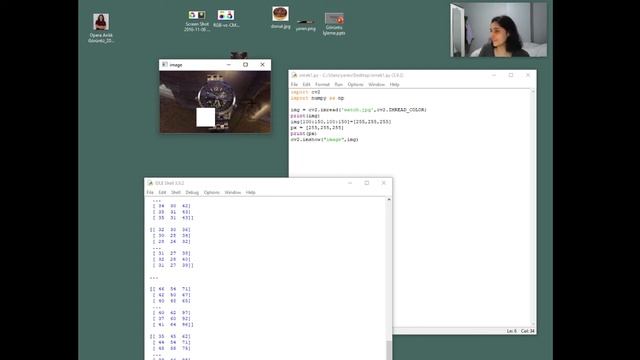The image size is (640, 360).
Task: Minimize the image preview window
Action: (229, 64)
